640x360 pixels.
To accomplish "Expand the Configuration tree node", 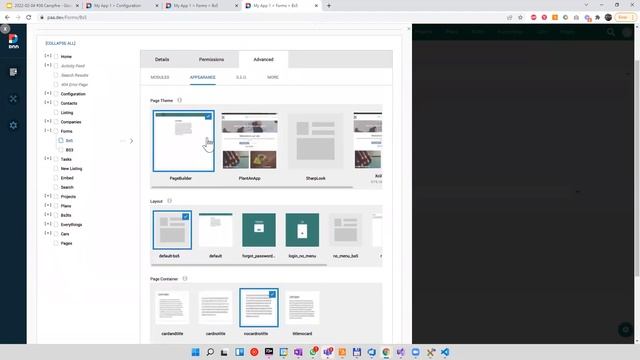I will [x=48, y=93].
